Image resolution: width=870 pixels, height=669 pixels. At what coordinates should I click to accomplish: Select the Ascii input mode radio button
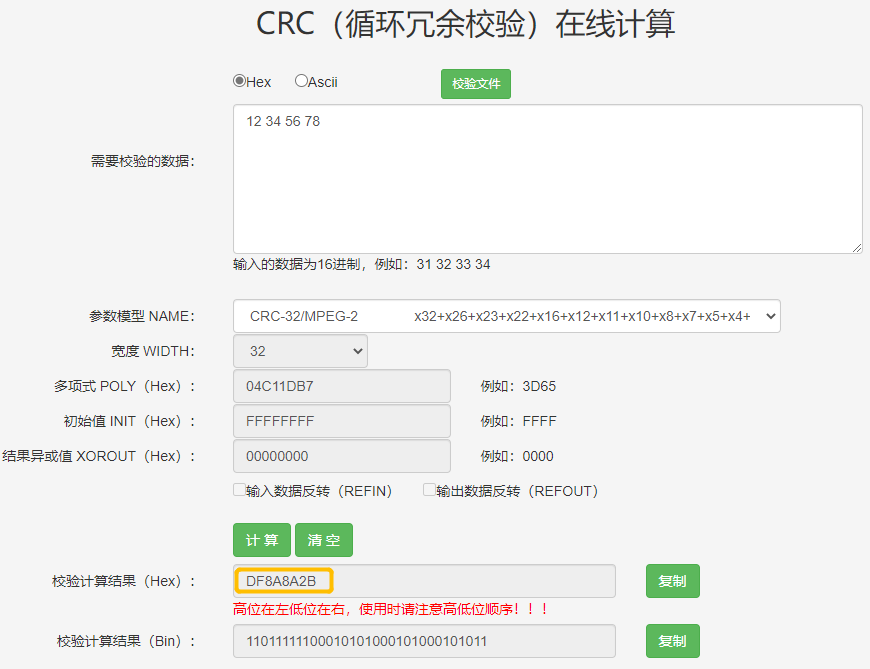tap(298, 81)
